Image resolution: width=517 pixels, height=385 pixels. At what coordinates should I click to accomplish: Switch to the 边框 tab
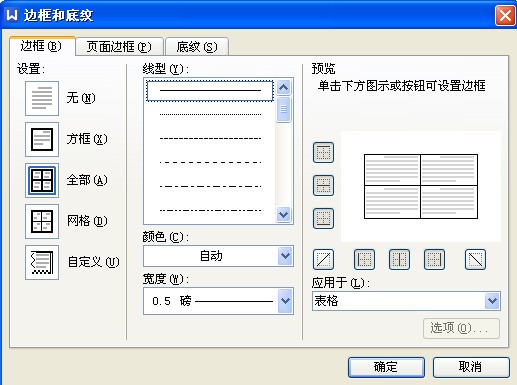(41, 46)
